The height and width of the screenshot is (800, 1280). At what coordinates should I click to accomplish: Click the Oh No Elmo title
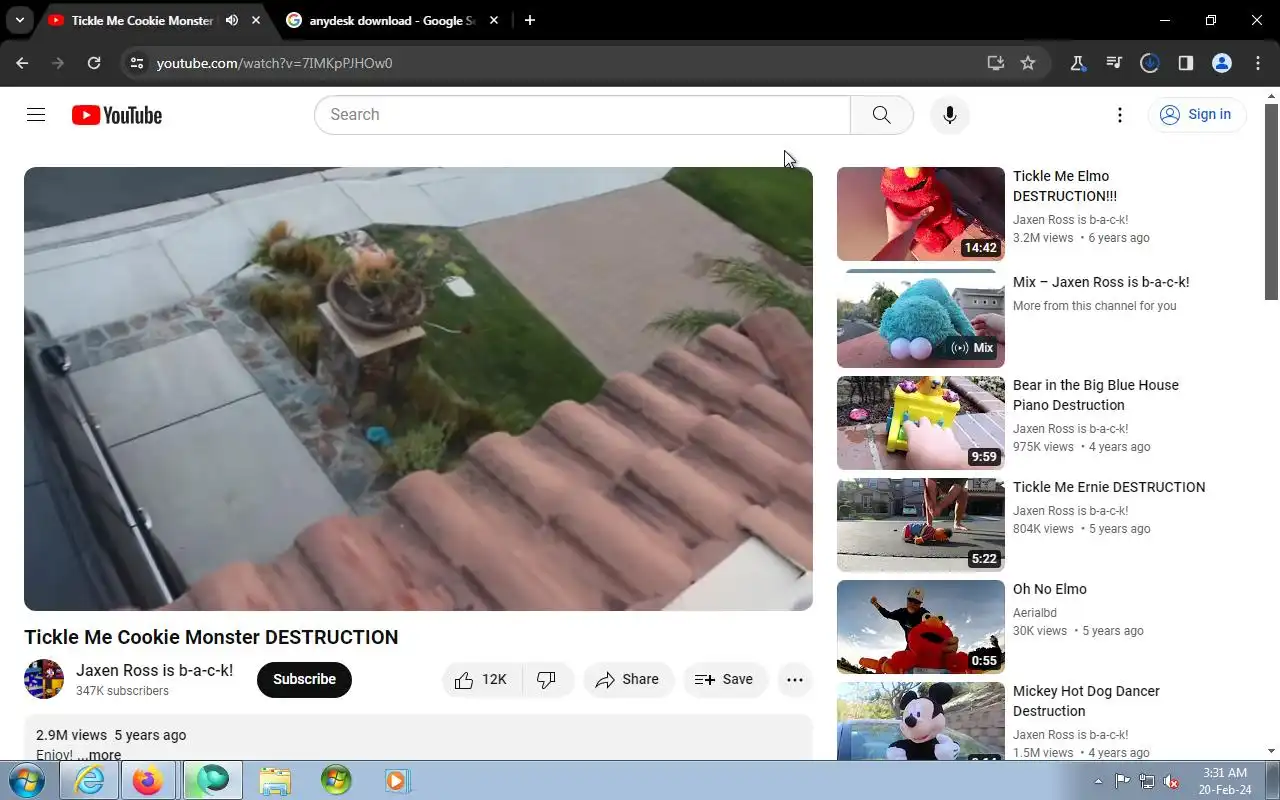click(1050, 589)
